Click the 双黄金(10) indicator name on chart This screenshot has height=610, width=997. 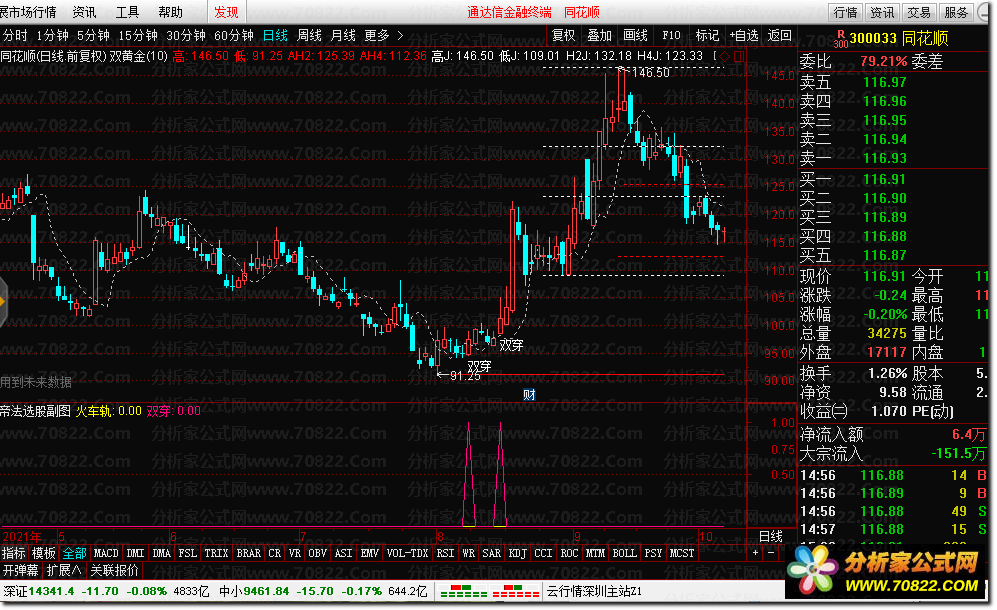pos(139,56)
